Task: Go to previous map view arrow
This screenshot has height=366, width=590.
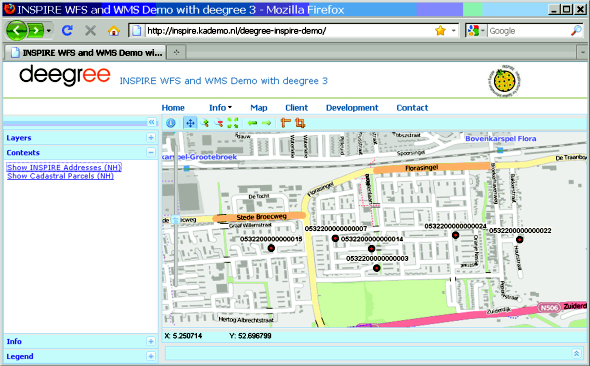Action: (252, 123)
